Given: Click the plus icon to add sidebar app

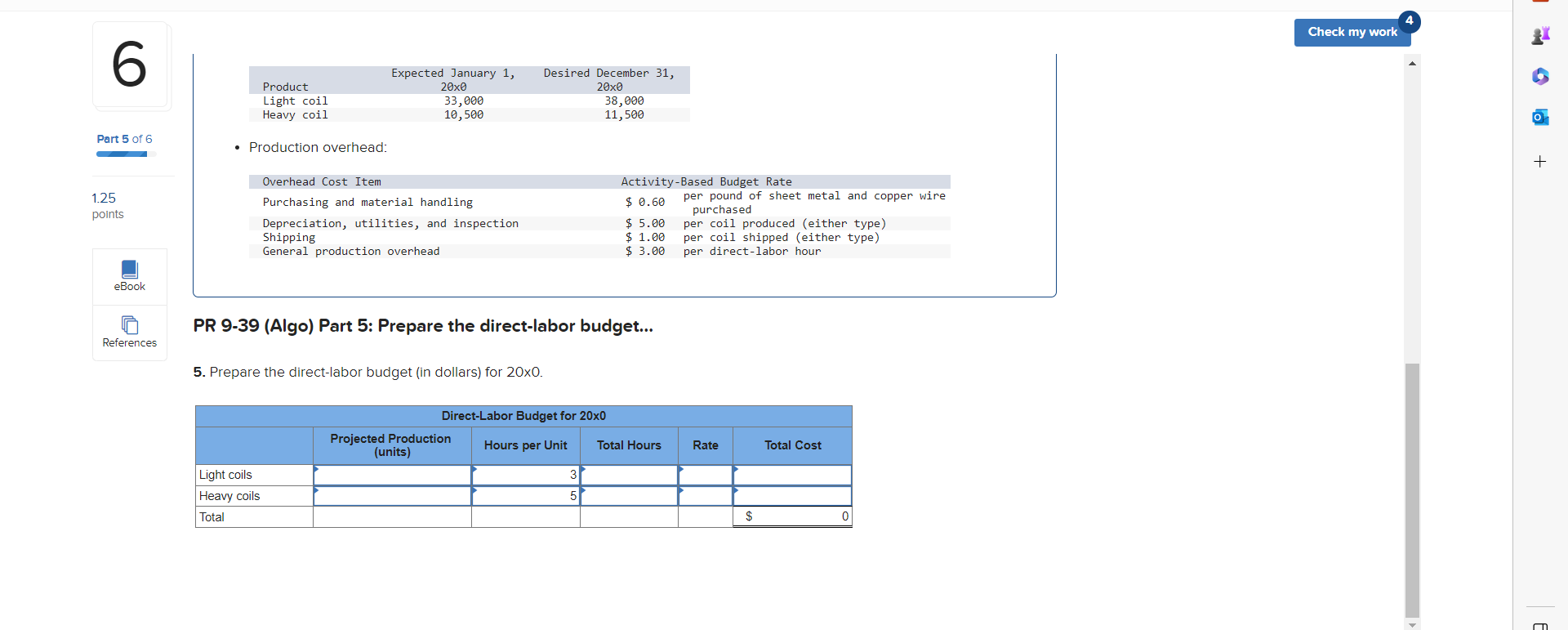Looking at the screenshot, I should pos(1540,161).
